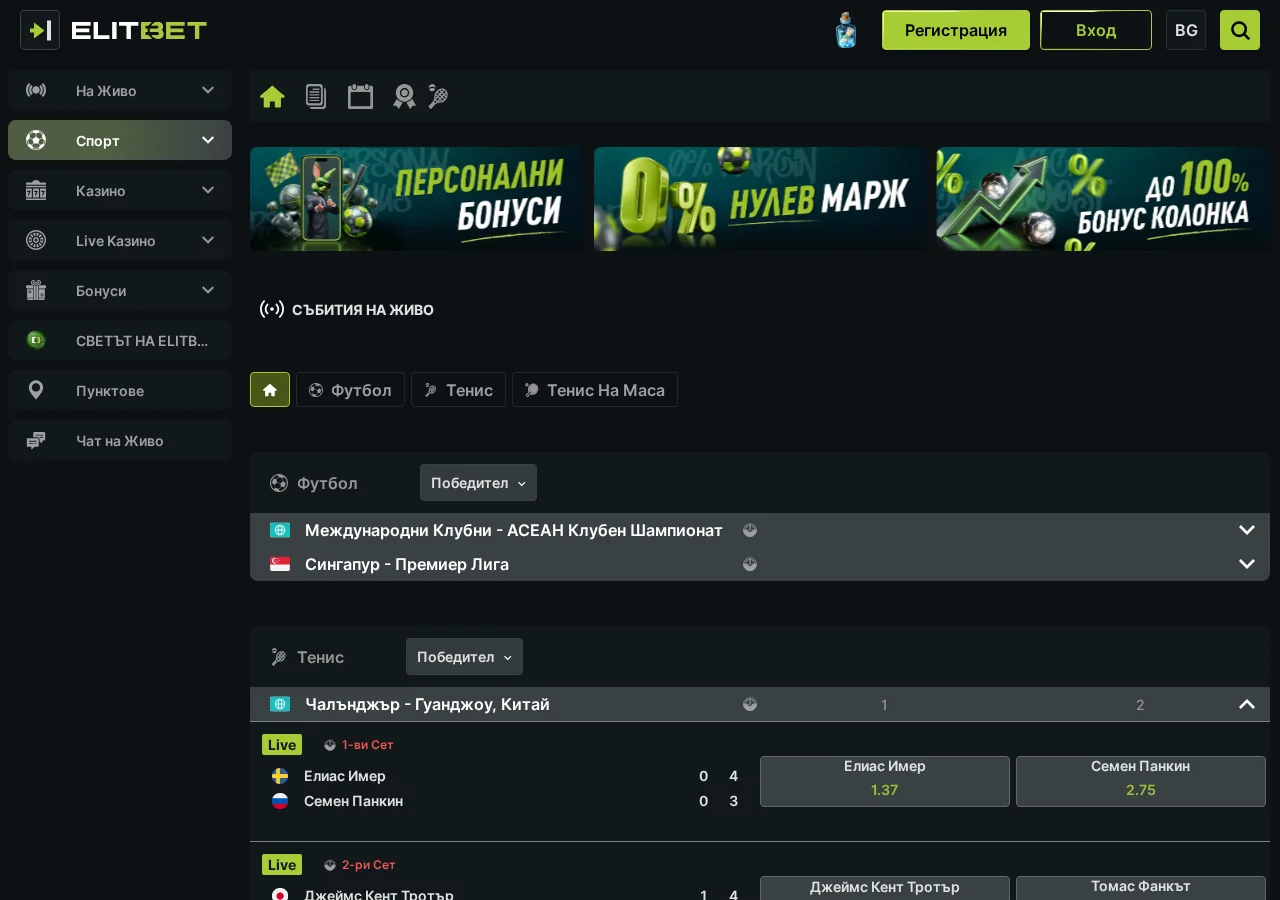Click the green icon beside СВЕТЪТ НА ELITB...
Screen dimensions: 1280x900
[x=36, y=340]
